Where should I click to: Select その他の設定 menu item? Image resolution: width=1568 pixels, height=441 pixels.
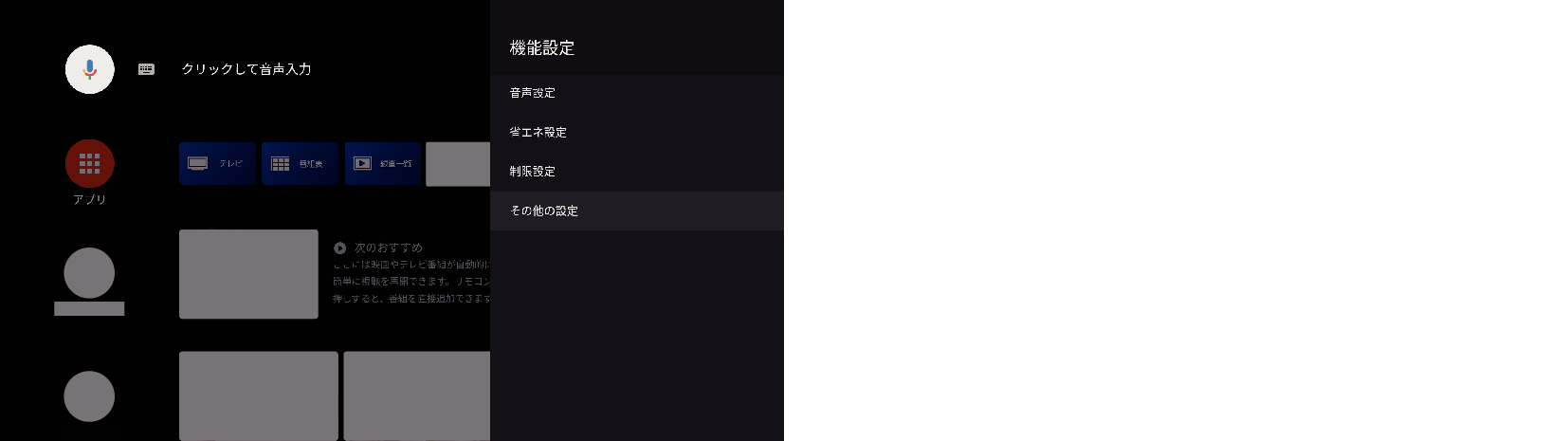(x=637, y=211)
